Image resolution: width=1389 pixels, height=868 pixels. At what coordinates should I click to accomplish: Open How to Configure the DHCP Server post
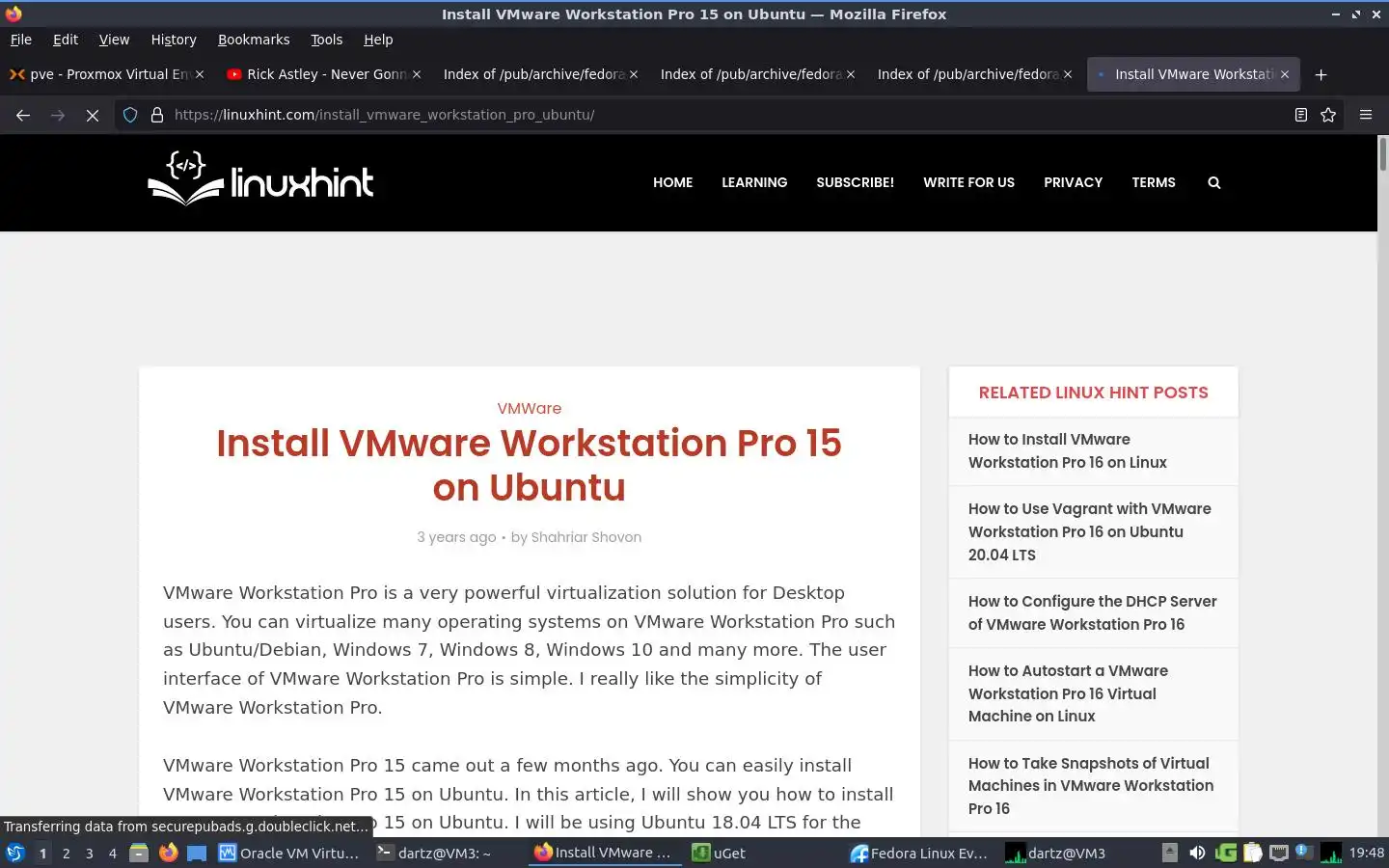click(x=1092, y=612)
